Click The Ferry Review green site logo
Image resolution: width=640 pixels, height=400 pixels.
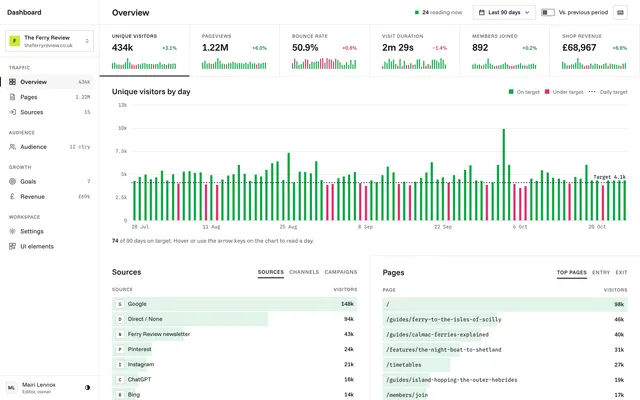(15, 41)
